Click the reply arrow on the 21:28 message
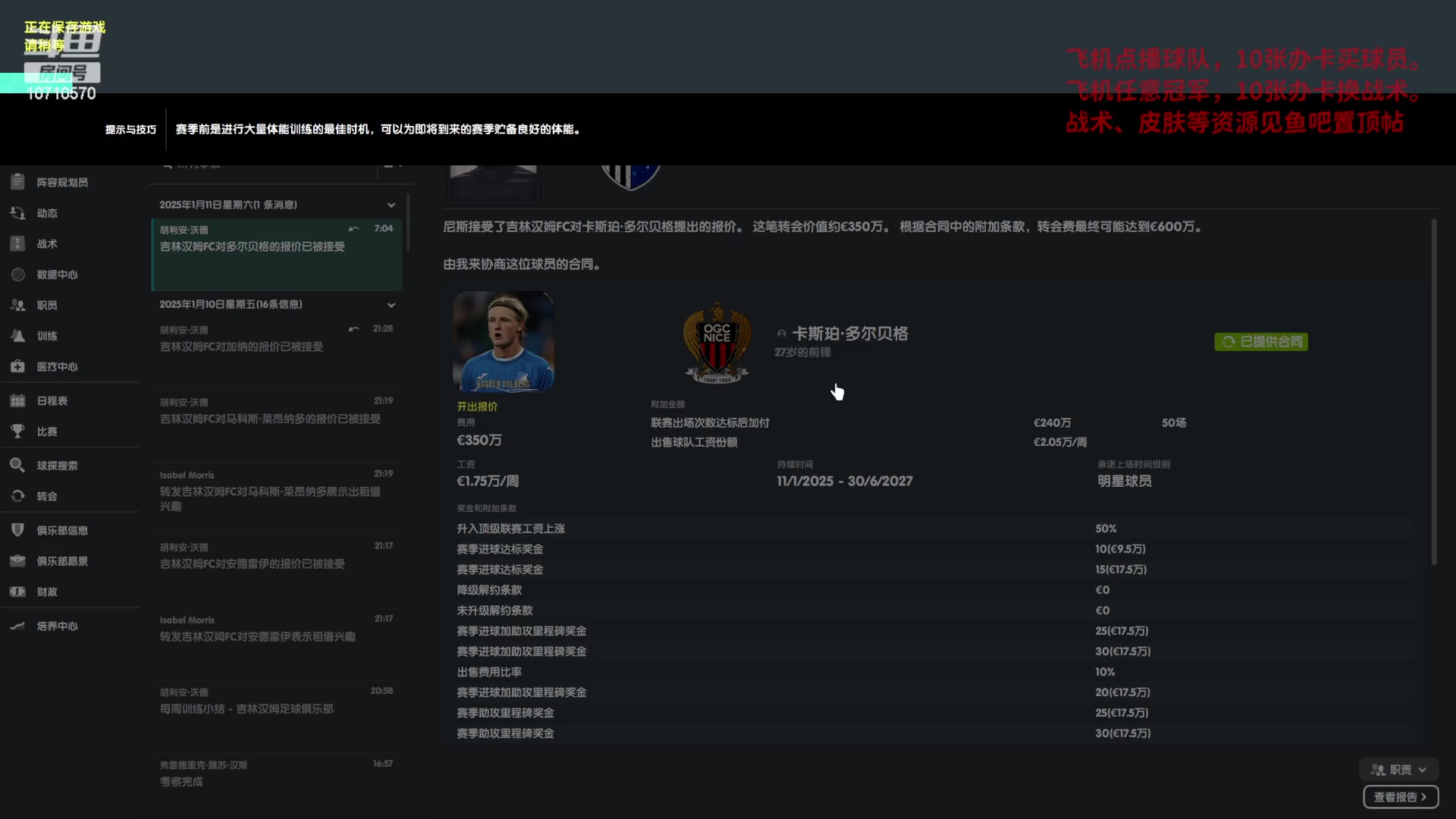The height and width of the screenshot is (819, 1456). [x=353, y=328]
